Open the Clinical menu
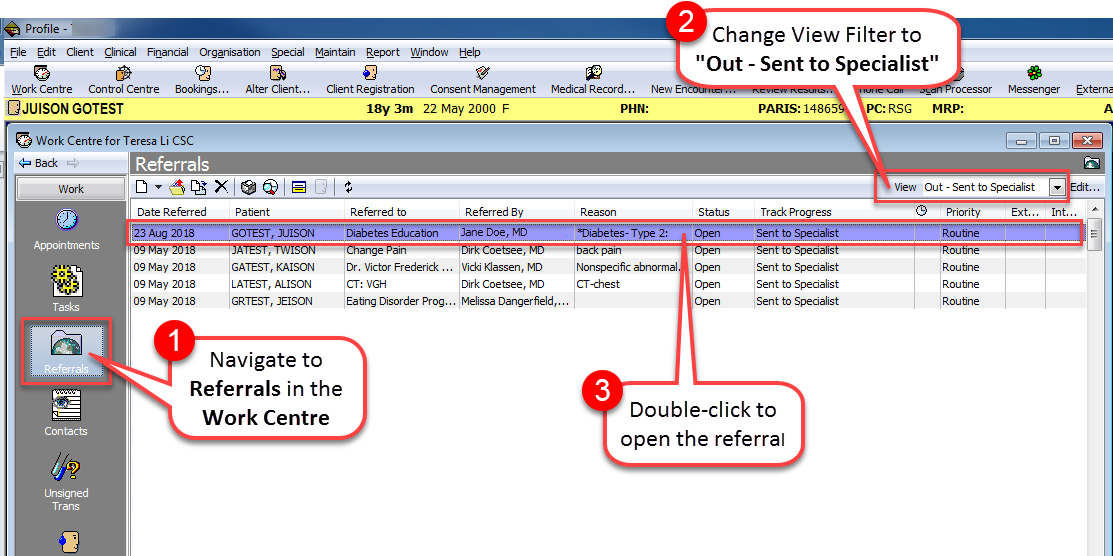 [x=120, y=52]
